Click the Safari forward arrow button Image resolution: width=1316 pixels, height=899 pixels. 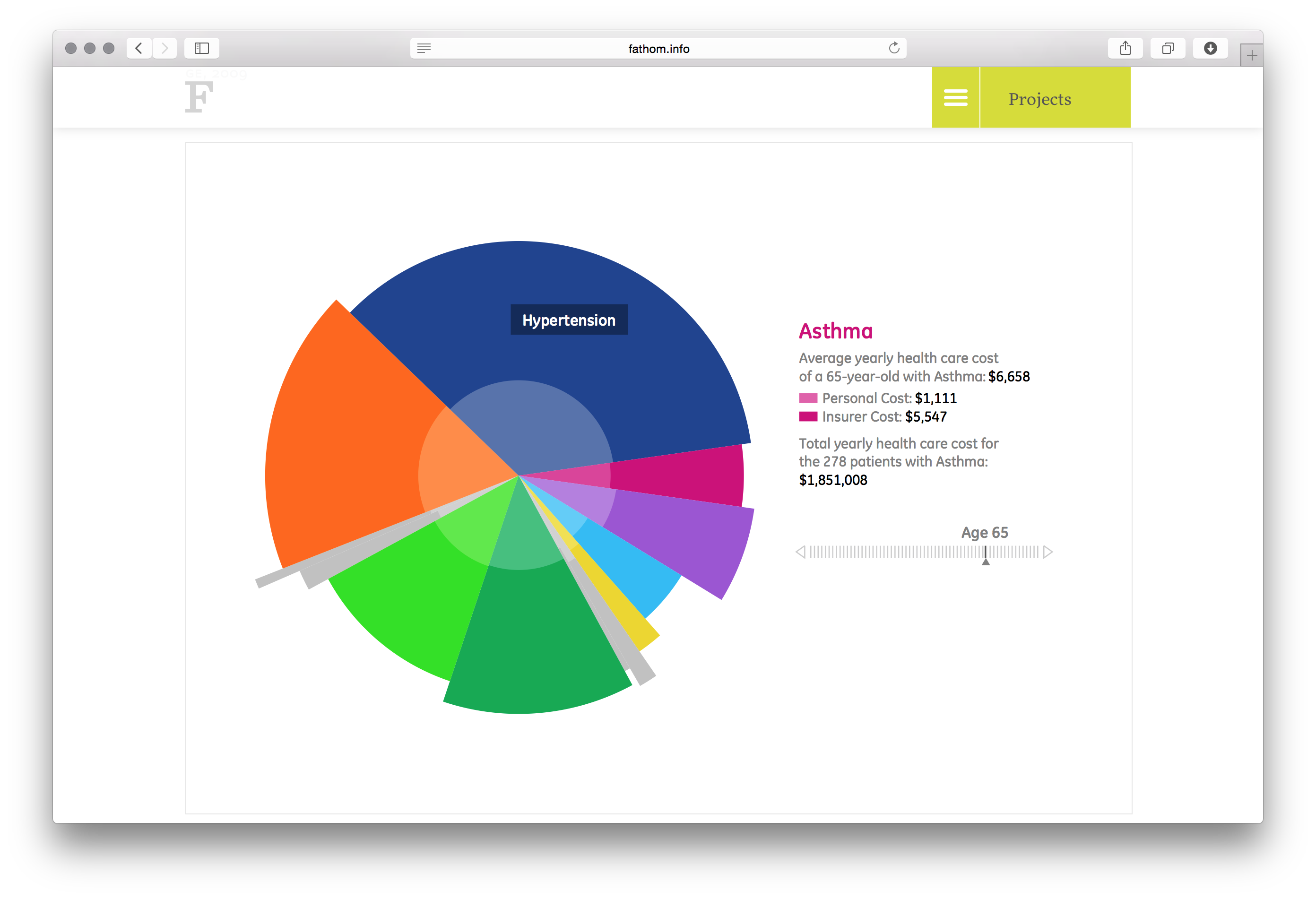pos(165,48)
